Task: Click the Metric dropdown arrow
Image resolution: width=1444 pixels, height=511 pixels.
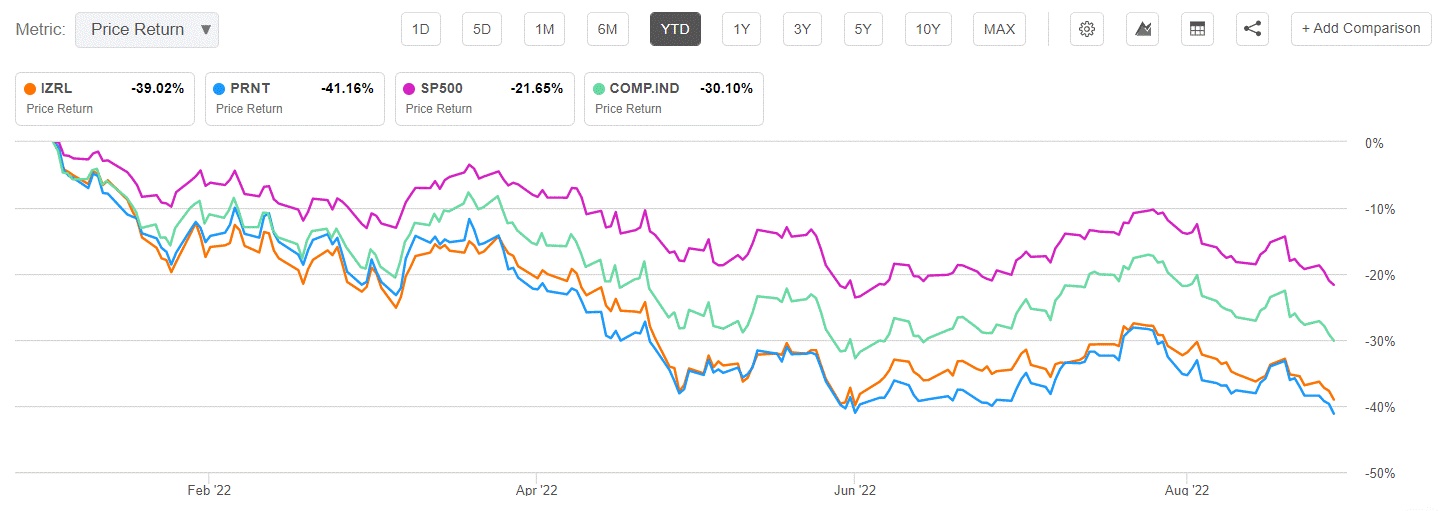Action: (205, 29)
